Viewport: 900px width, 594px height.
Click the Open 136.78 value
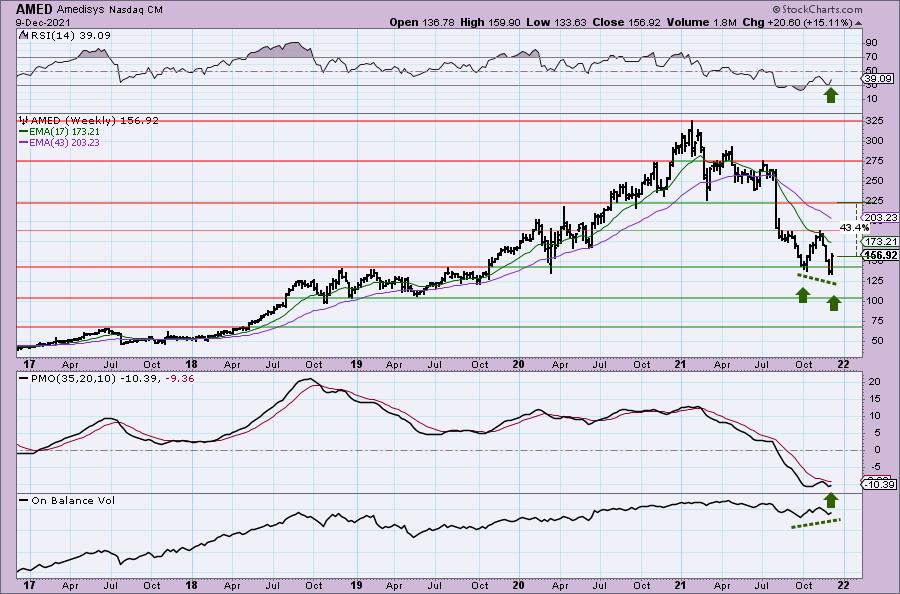pos(422,22)
